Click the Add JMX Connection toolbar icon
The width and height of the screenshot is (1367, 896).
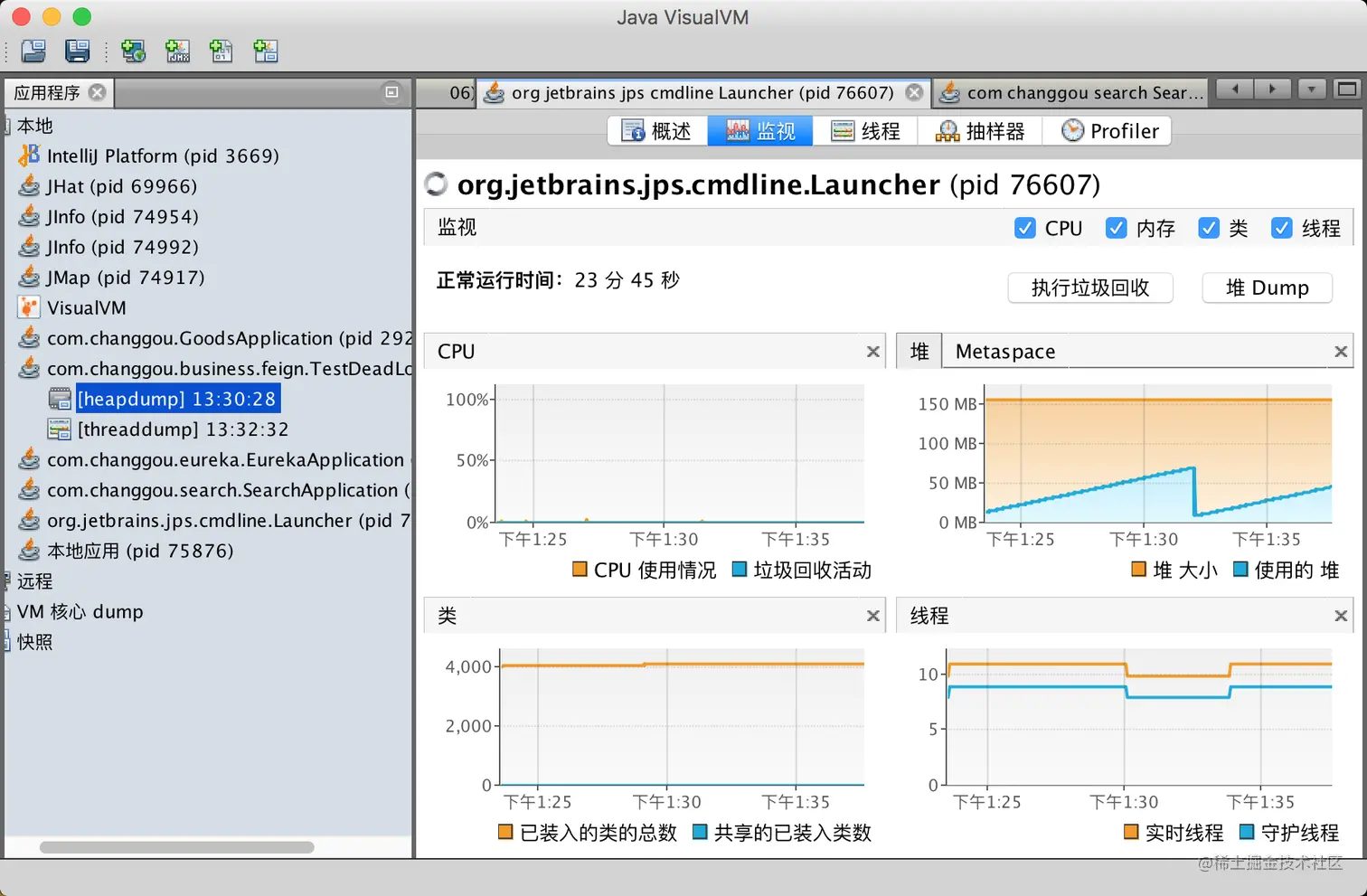[178, 51]
